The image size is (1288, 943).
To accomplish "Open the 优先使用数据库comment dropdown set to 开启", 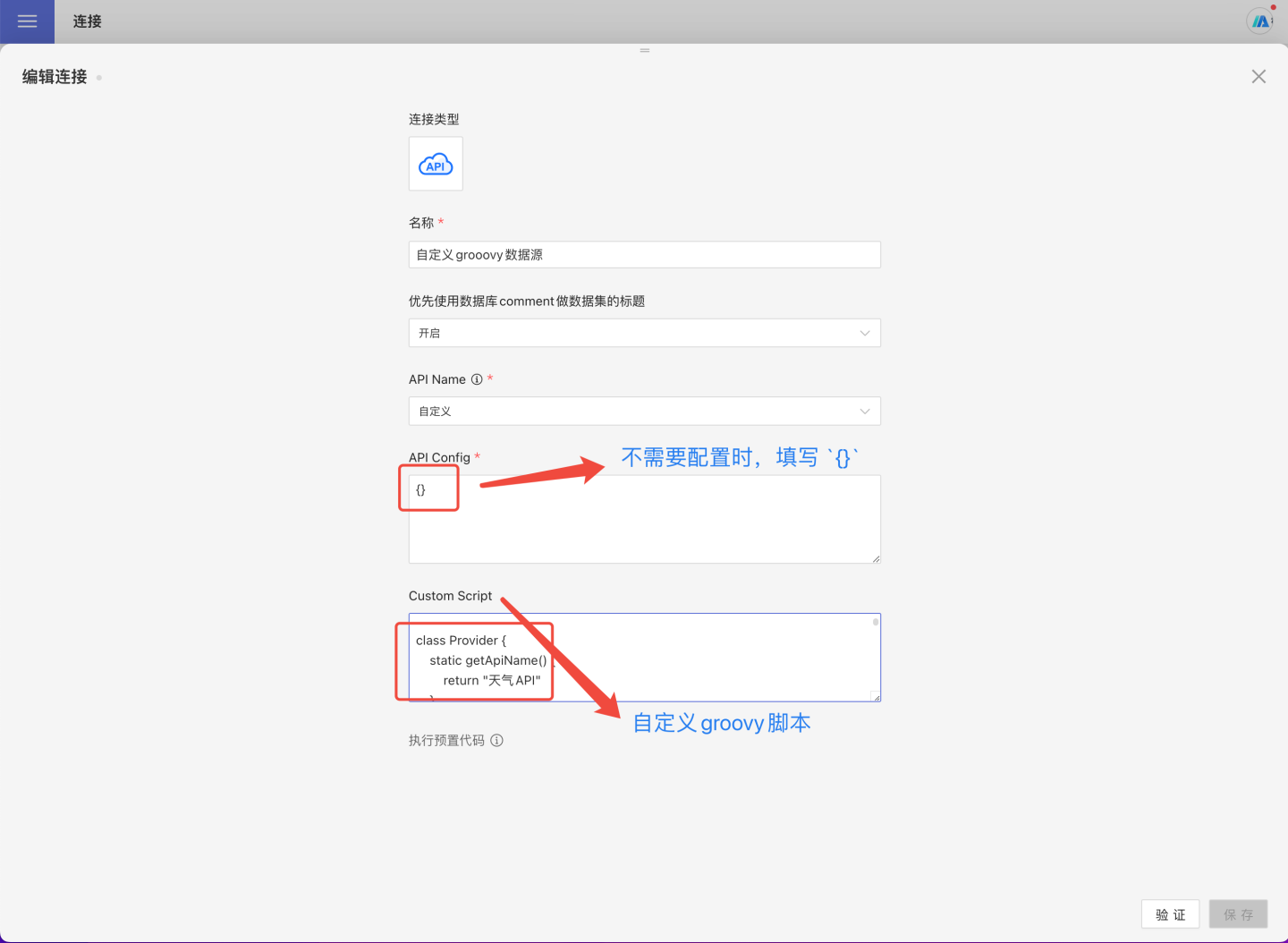I will point(644,333).
